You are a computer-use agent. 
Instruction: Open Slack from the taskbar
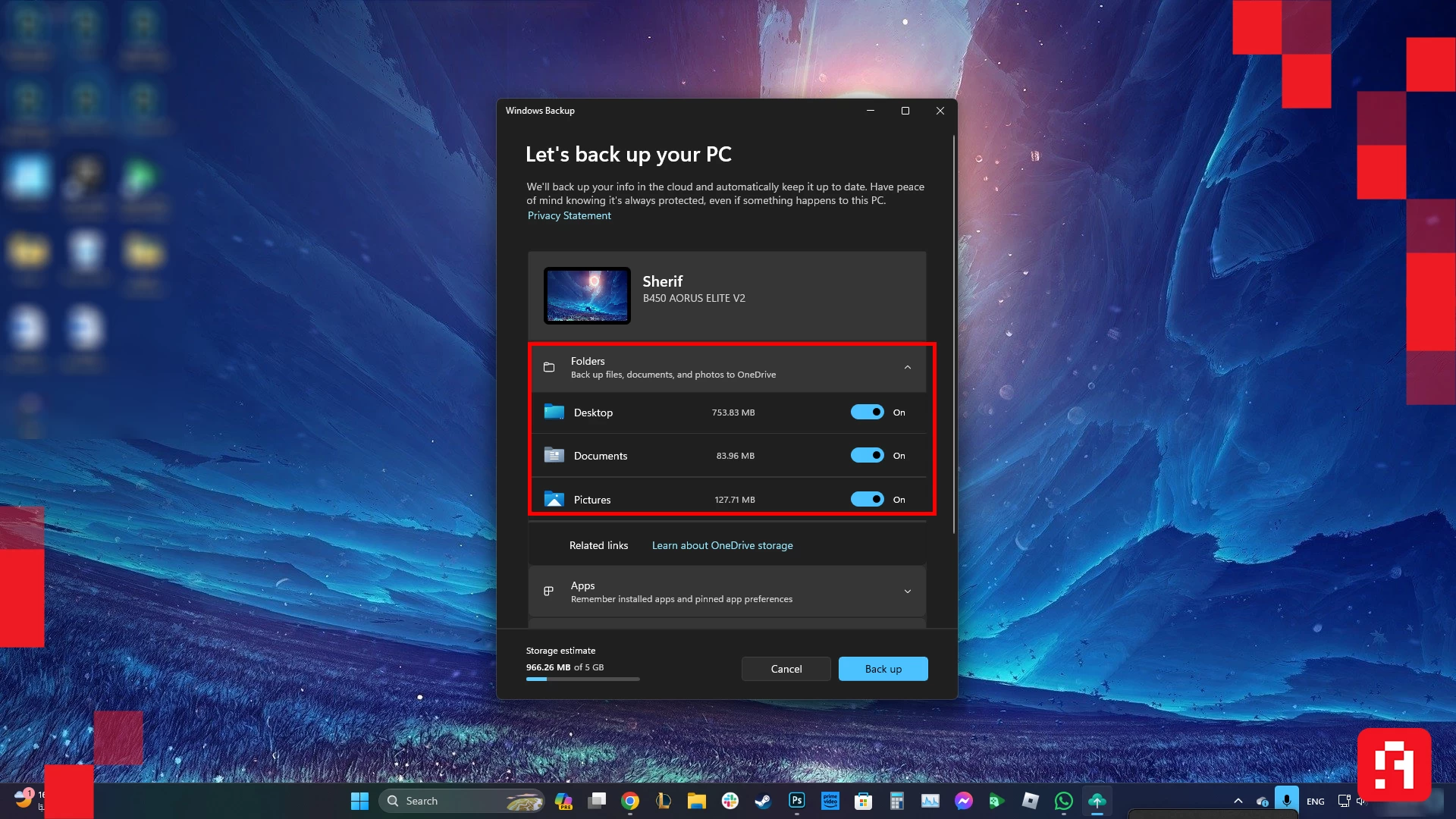(x=730, y=801)
